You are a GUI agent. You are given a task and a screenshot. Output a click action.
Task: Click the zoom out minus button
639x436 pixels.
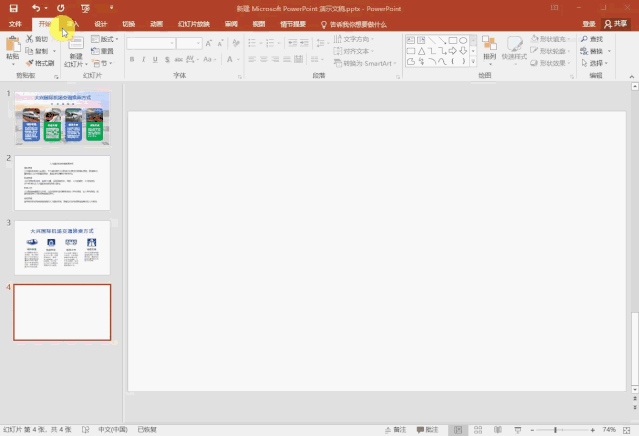(x=532, y=430)
